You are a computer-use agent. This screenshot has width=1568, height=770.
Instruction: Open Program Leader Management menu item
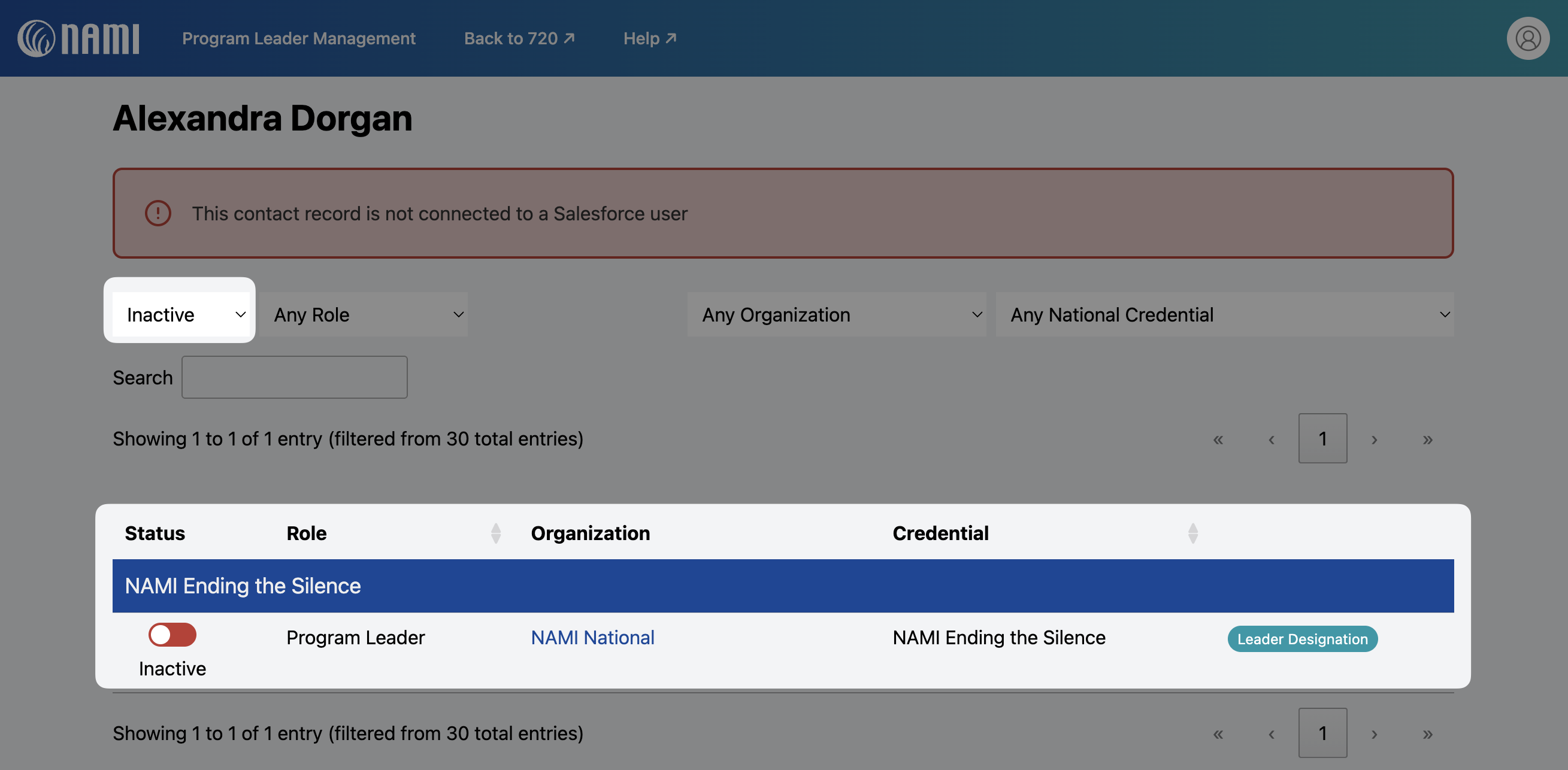298,38
